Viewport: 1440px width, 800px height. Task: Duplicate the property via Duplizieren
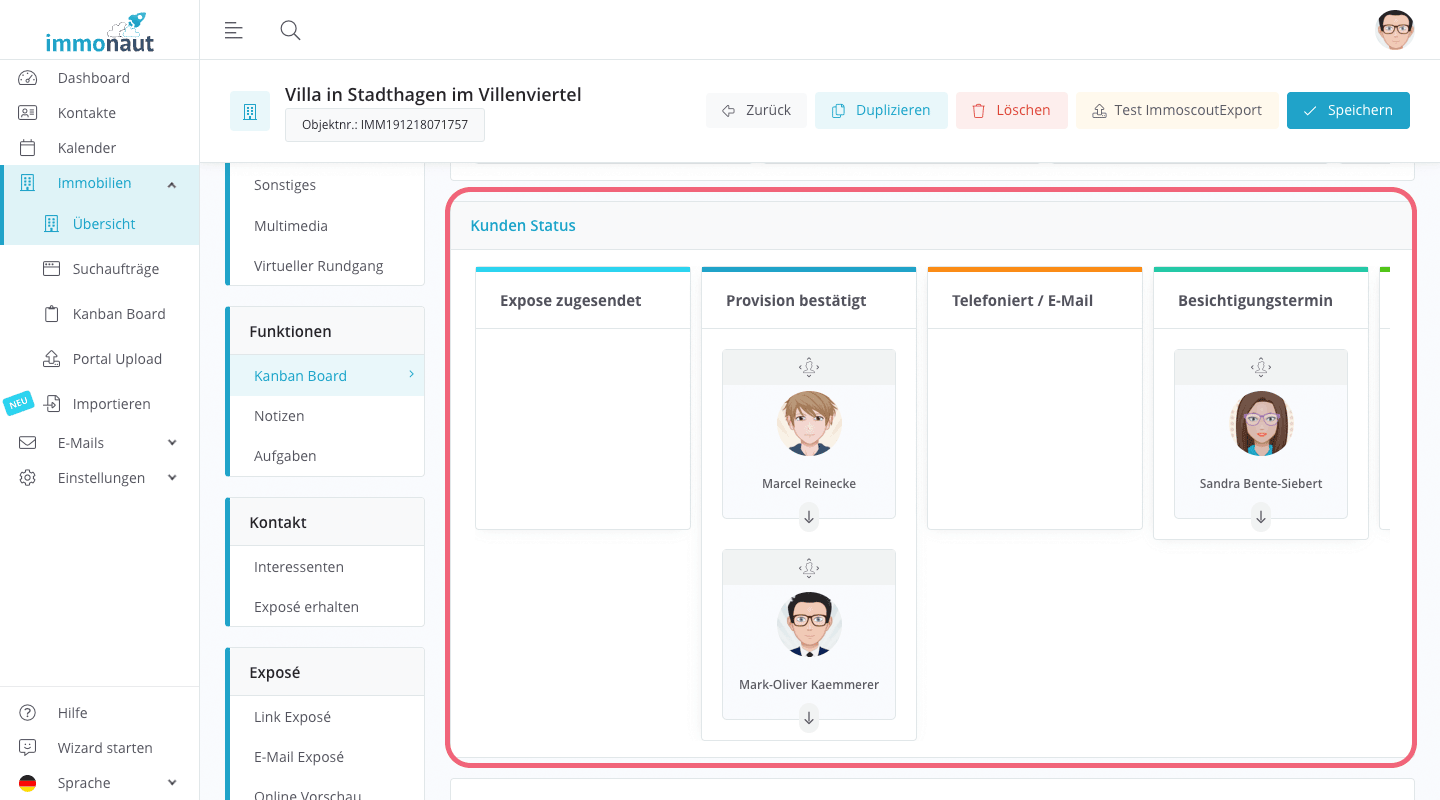click(x=881, y=110)
